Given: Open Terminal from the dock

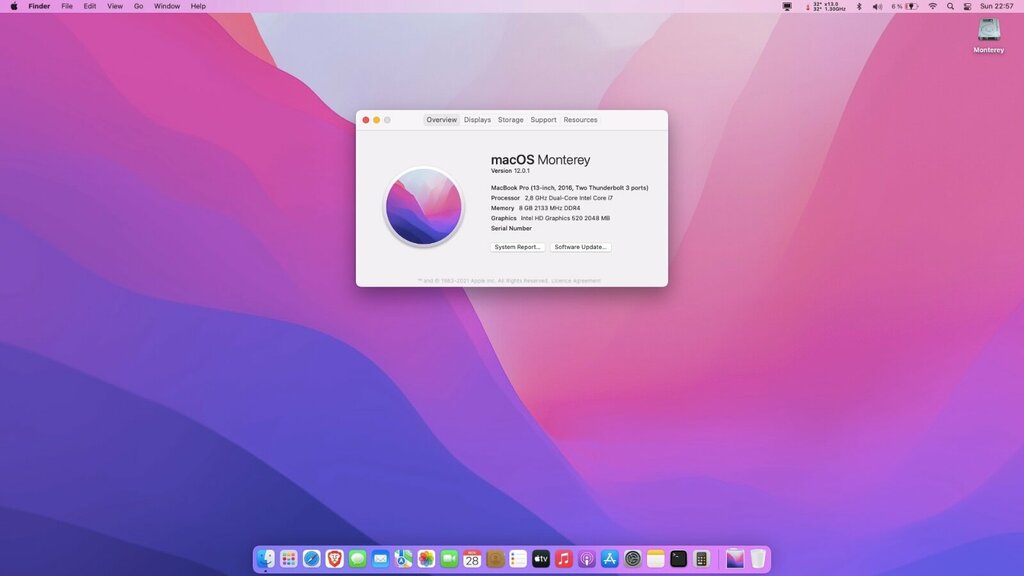Looking at the screenshot, I should coord(679,559).
